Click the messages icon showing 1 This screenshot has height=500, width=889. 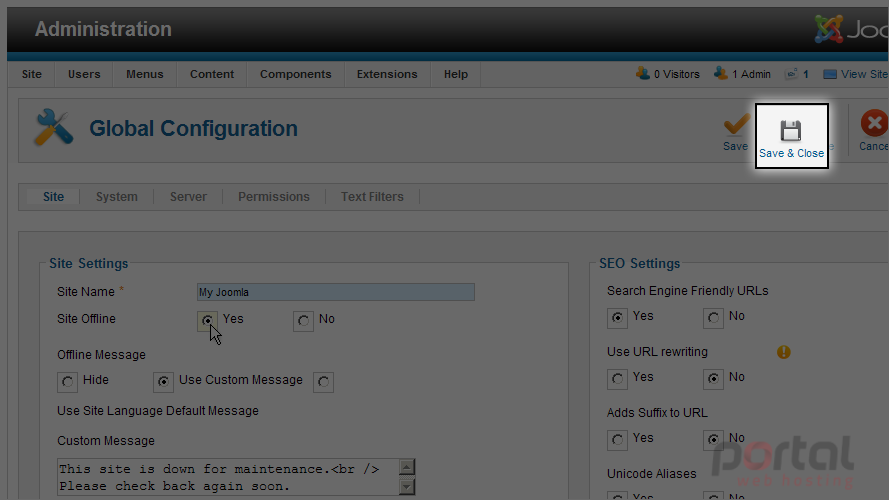[x=791, y=74]
